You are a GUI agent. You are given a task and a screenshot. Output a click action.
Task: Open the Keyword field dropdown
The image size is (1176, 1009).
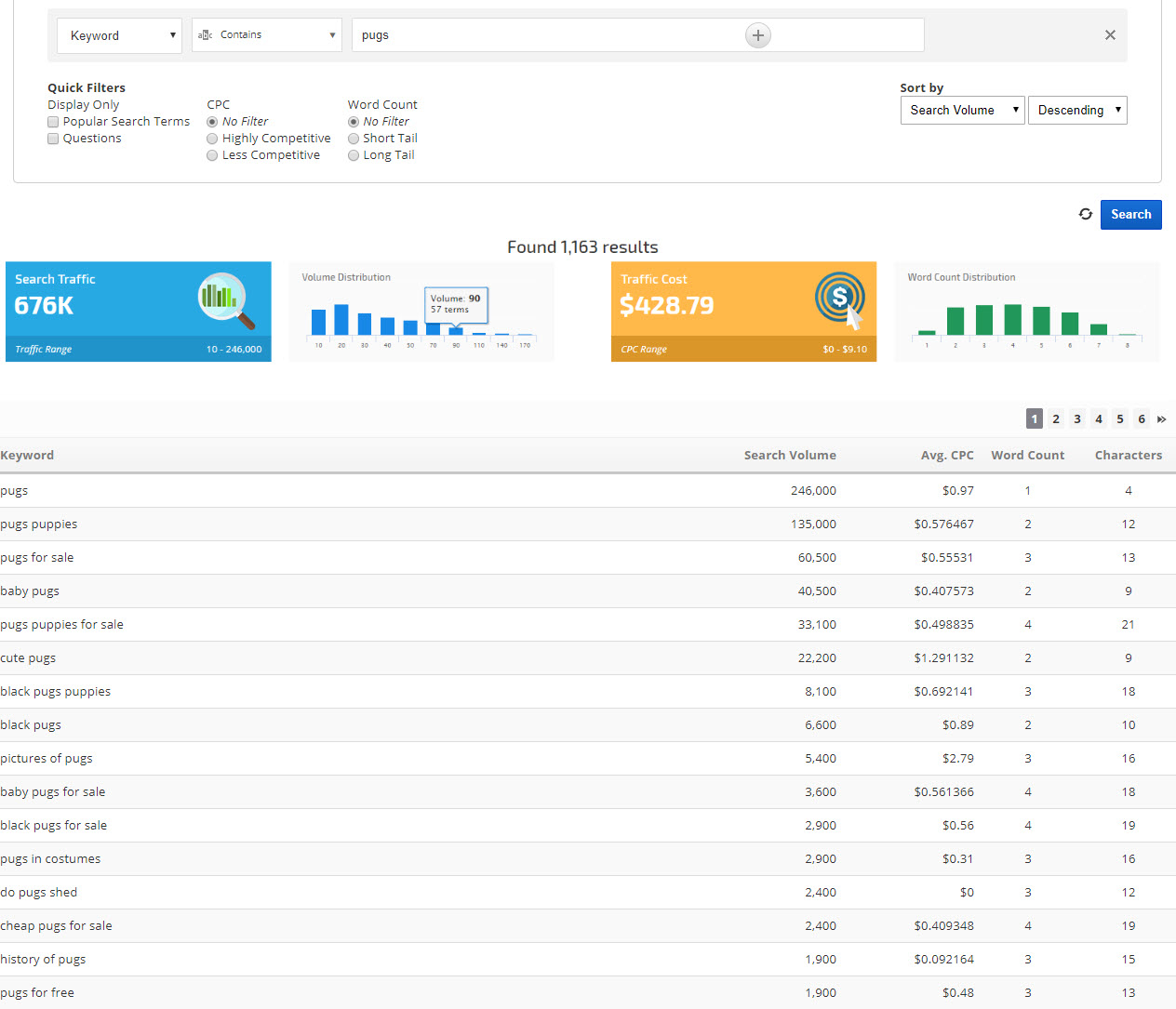(119, 35)
